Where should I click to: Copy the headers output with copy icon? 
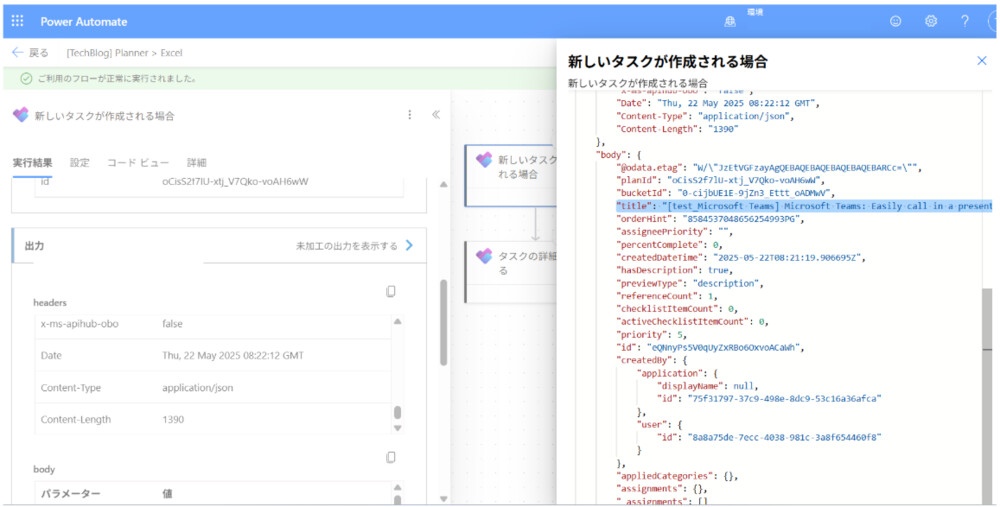(x=391, y=291)
